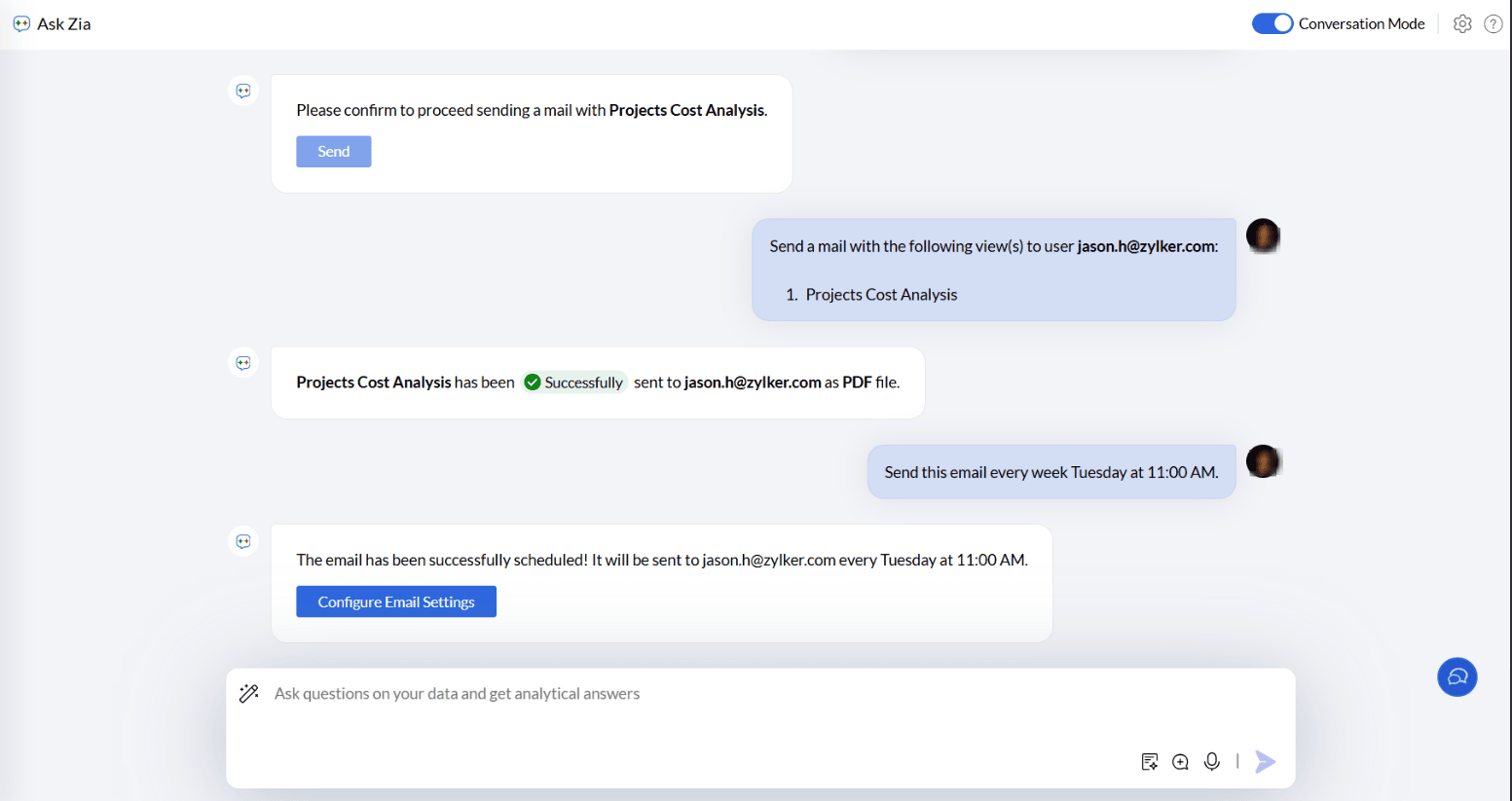Click Zia avatar next to the scheduled email reply
The image size is (1512, 801).
pyautogui.click(x=243, y=541)
